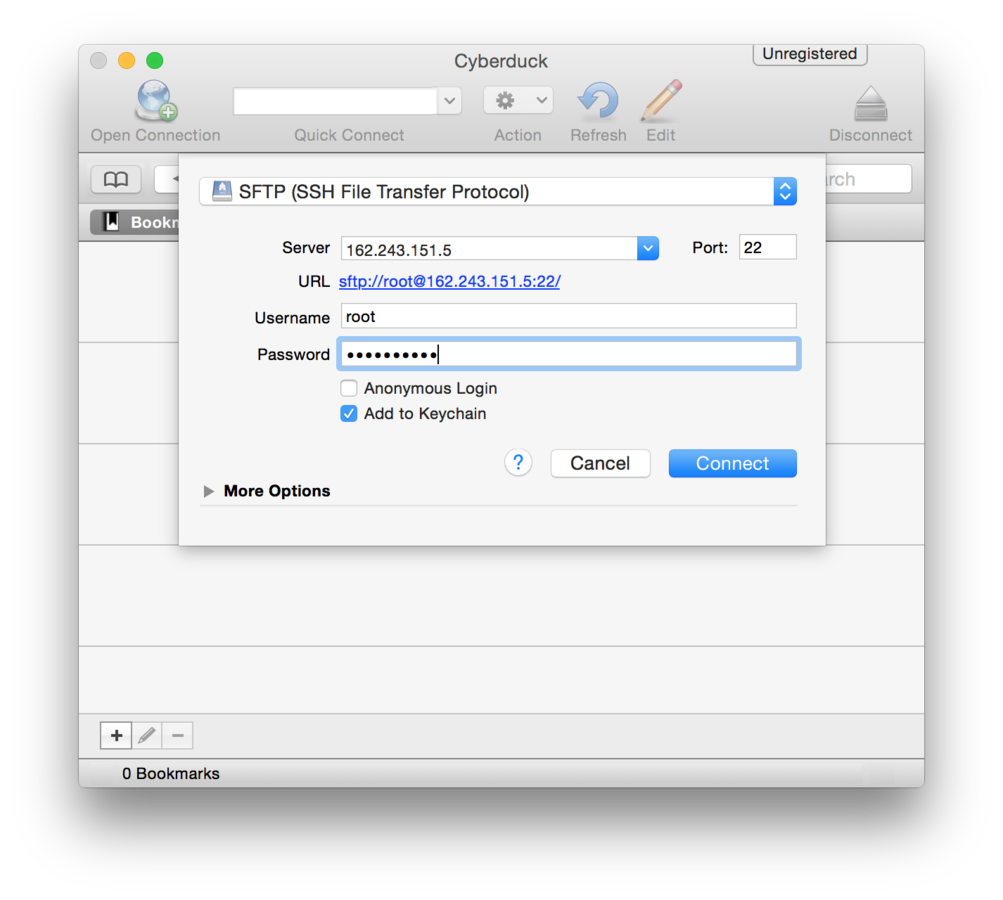Open the Quick Connect dropdown arrow
This screenshot has width=1003, height=900.
point(450,100)
